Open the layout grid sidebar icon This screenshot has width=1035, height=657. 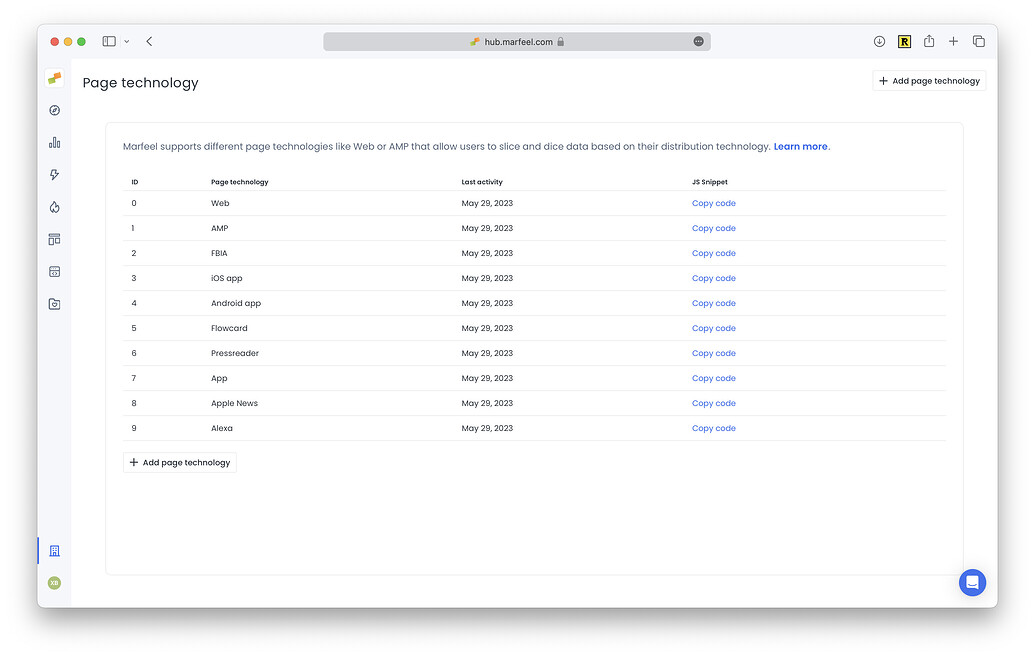click(54, 239)
